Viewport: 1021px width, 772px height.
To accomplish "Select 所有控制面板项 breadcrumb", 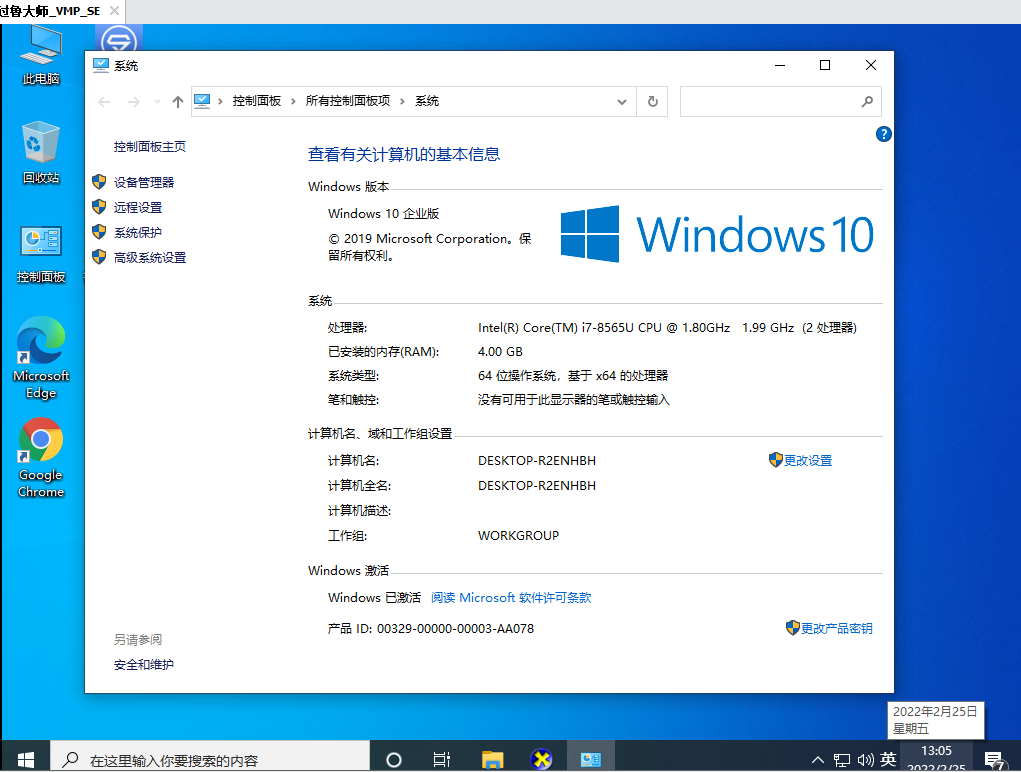I will (x=348, y=101).
